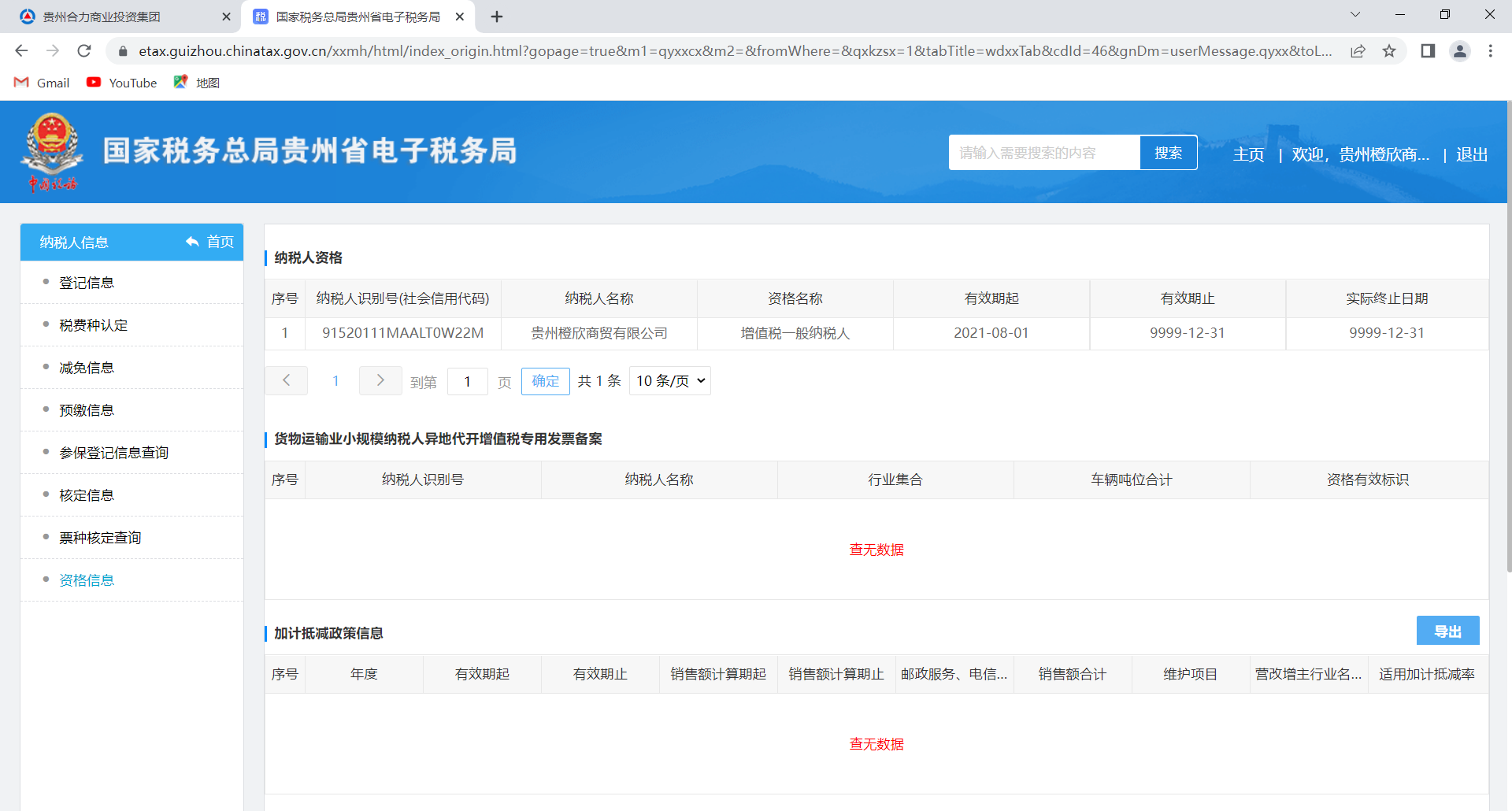1512x811 pixels.
Task: Click the header search input field
Action: [x=1044, y=153]
